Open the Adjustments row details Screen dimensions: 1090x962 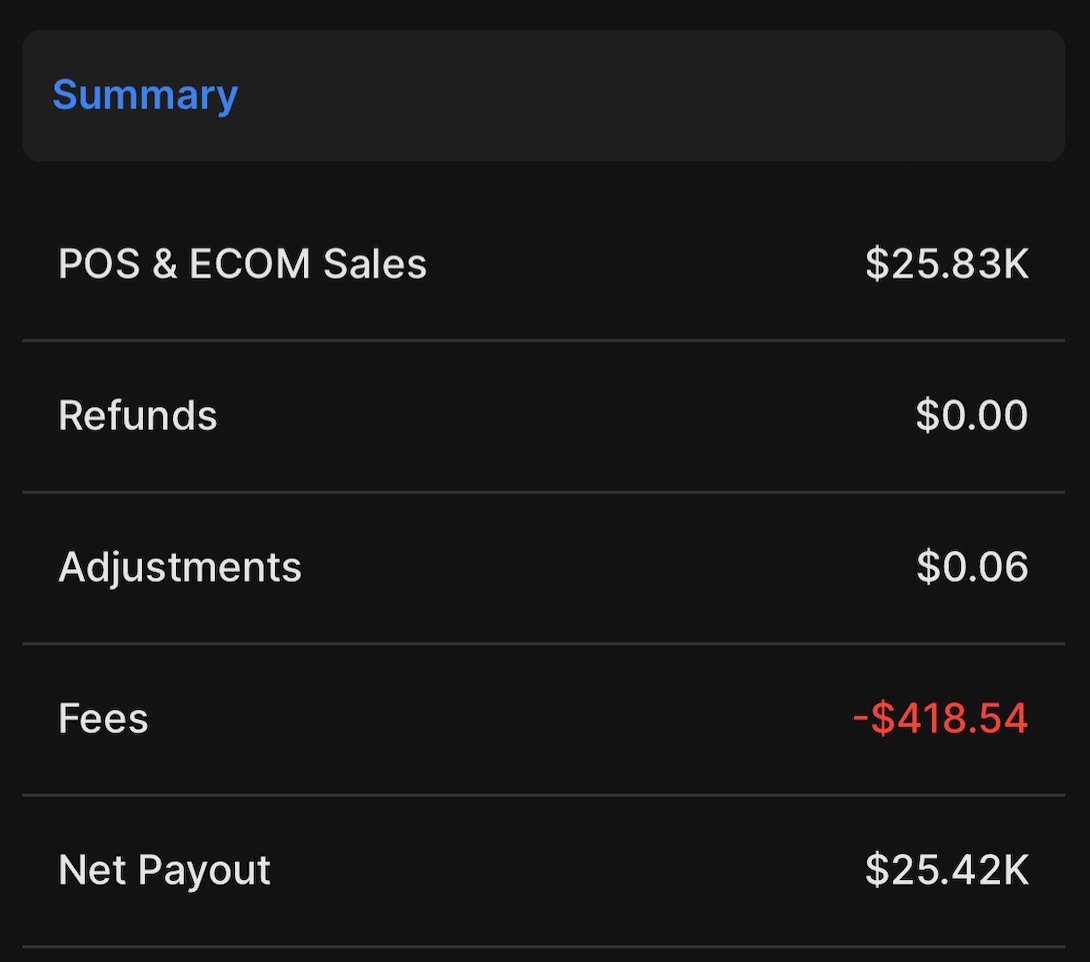pyautogui.click(x=544, y=568)
